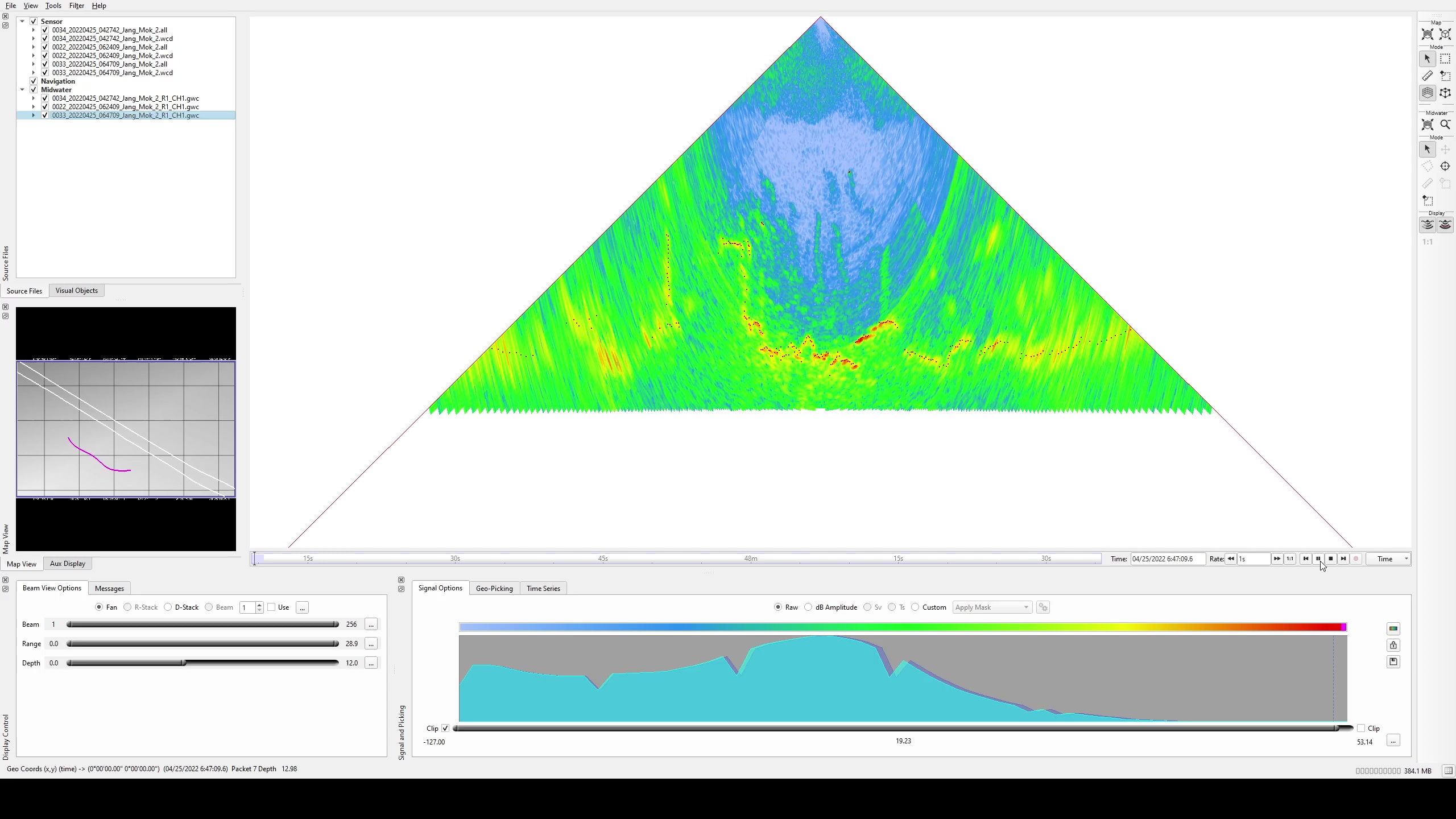Click the Map zoom-to-grid extents icon
Screen dimensions: 1456x819
click(x=1428, y=35)
